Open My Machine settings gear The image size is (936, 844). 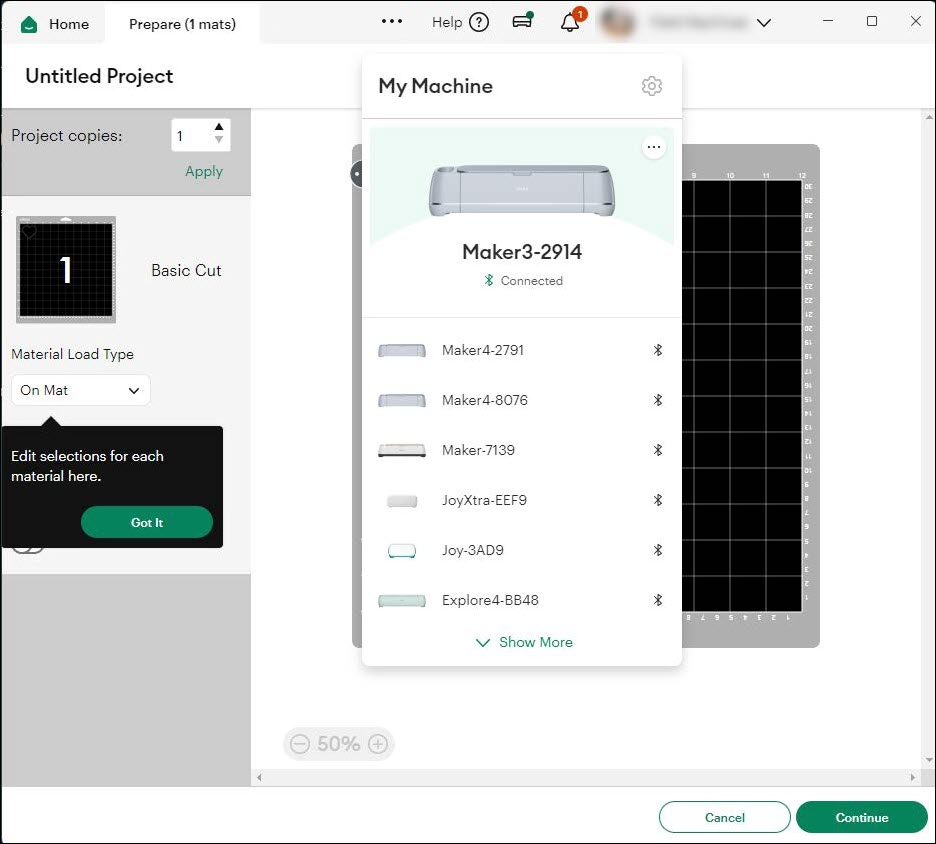pyautogui.click(x=651, y=86)
